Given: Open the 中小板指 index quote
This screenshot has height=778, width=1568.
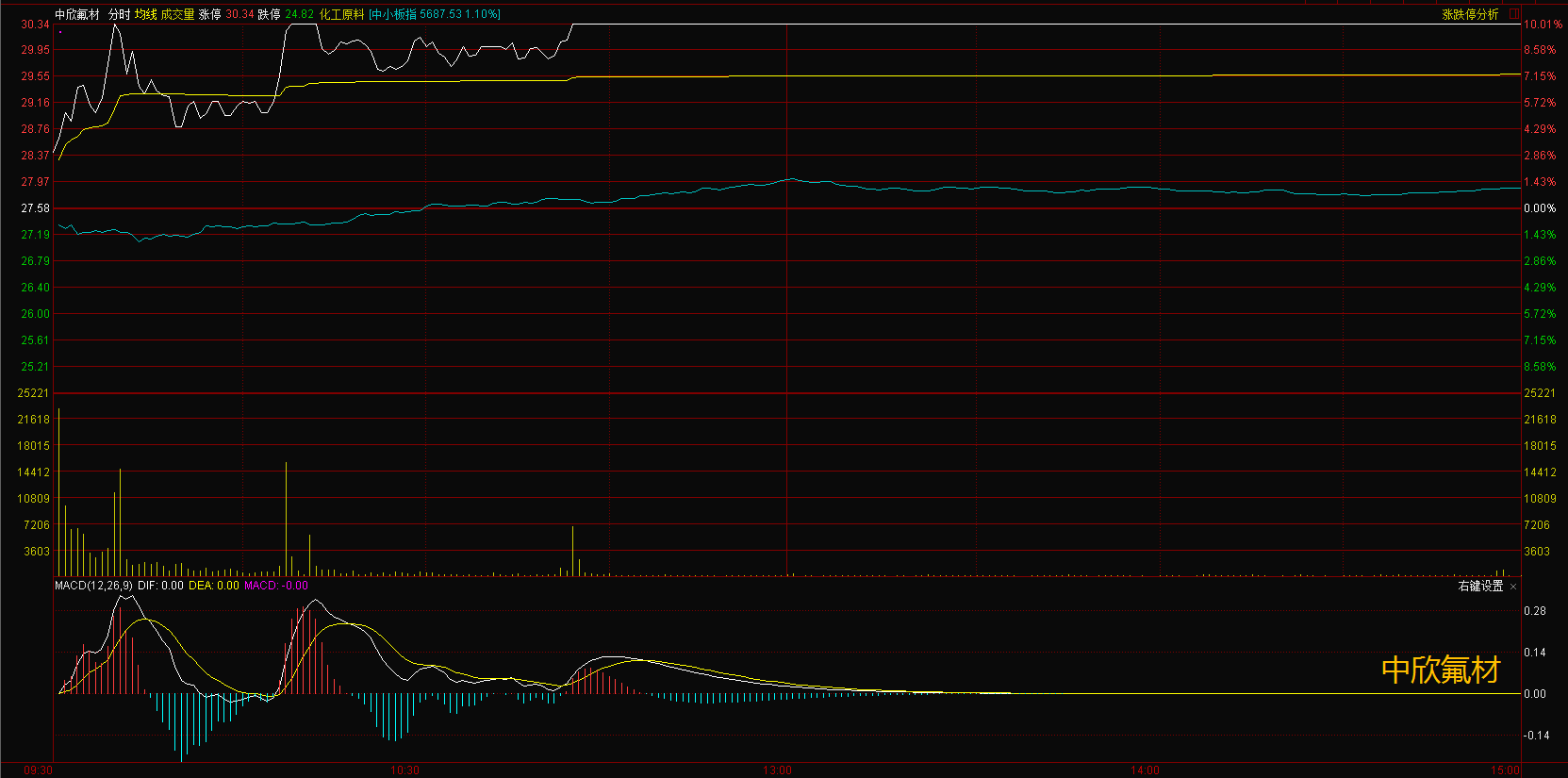Looking at the screenshot, I should [435, 14].
